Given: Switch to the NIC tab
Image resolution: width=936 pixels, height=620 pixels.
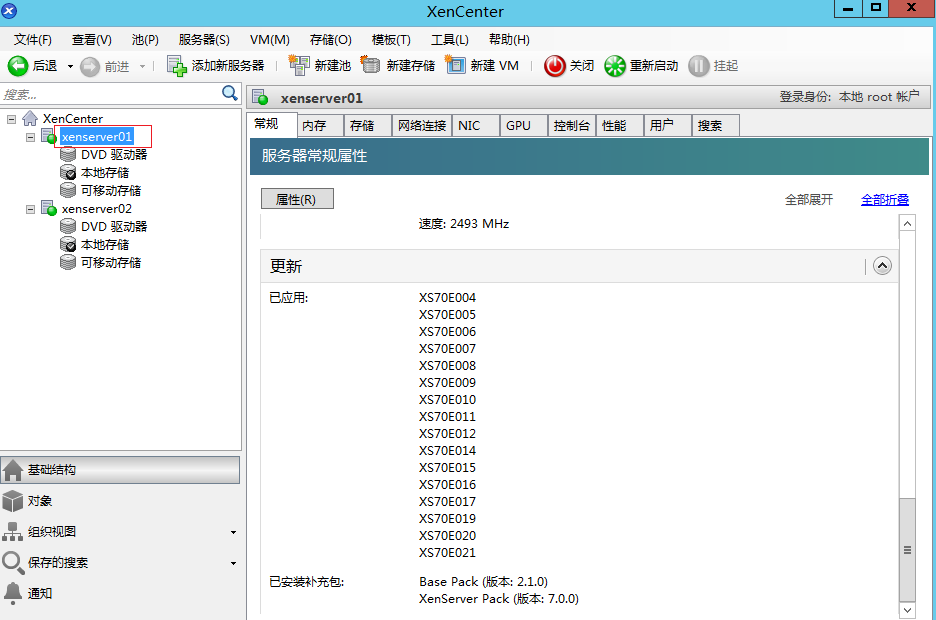Looking at the screenshot, I should (476, 126).
